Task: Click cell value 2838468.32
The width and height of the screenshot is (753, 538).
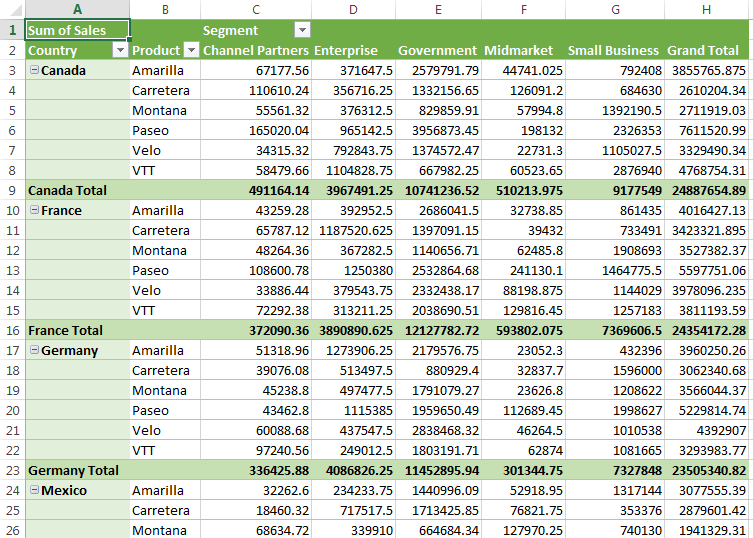Action: [438, 430]
